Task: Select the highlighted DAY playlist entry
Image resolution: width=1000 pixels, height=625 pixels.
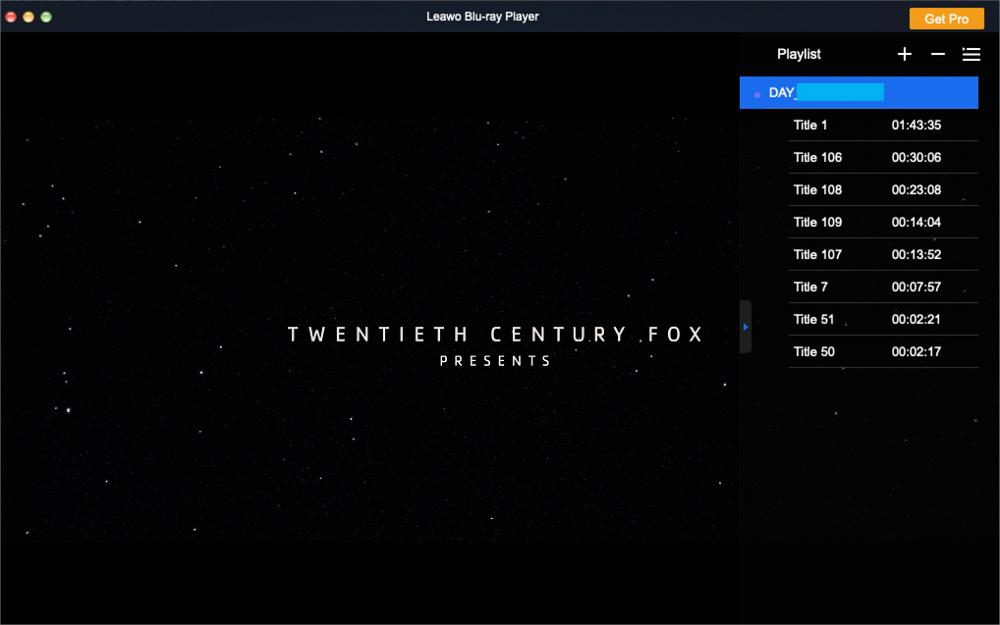Action: coord(860,92)
